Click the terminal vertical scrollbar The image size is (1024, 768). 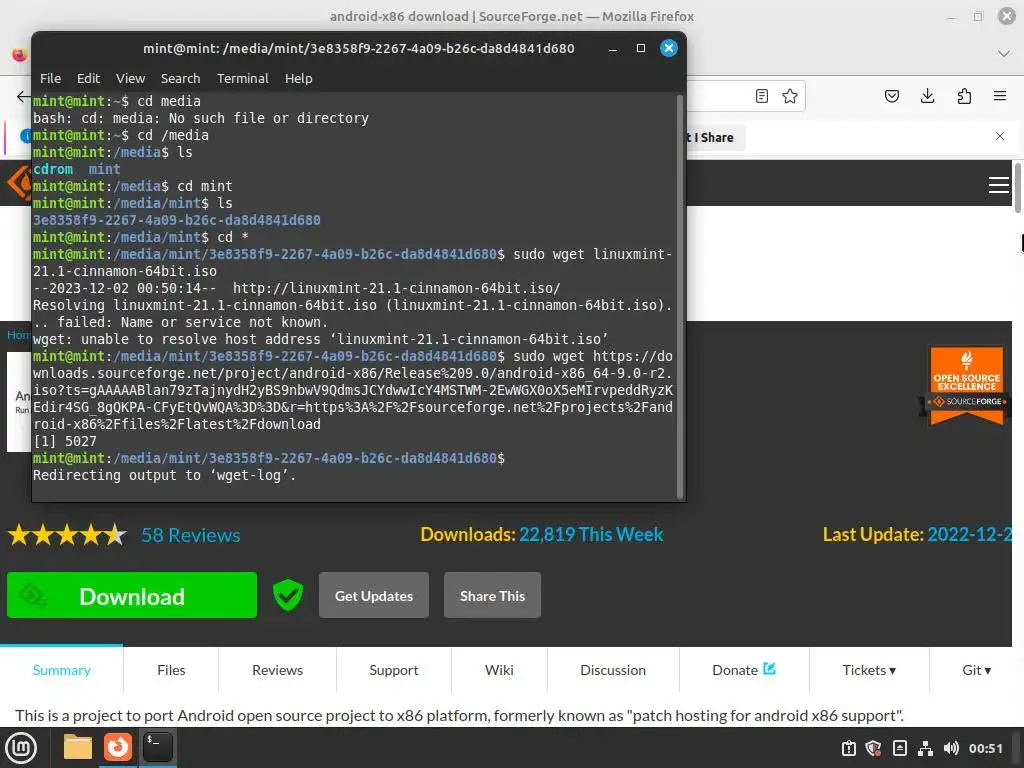pyautogui.click(x=680, y=297)
